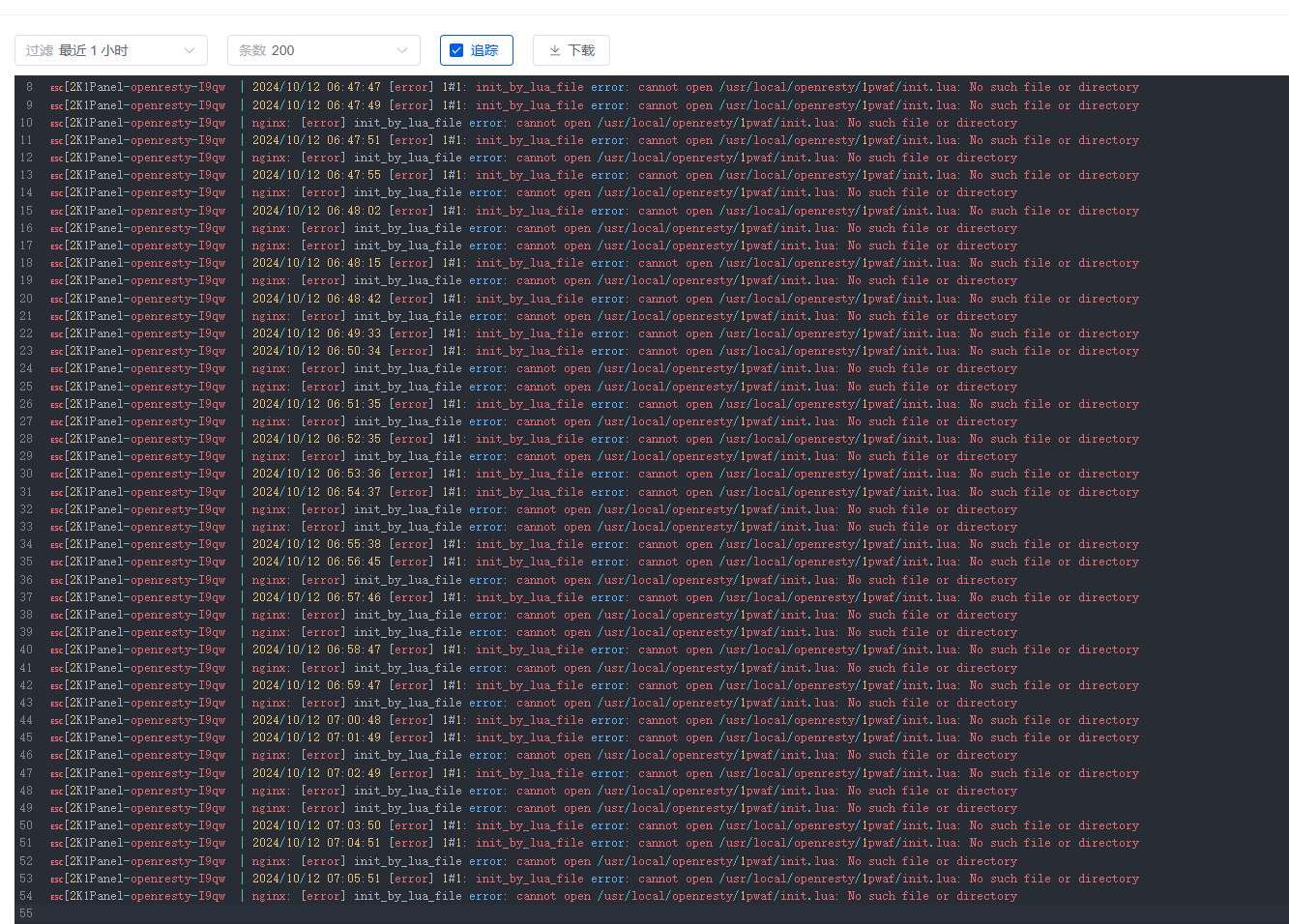Click the nginx error entry on line 39
The height and width of the screenshot is (924, 1289).
tap(534, 632)
